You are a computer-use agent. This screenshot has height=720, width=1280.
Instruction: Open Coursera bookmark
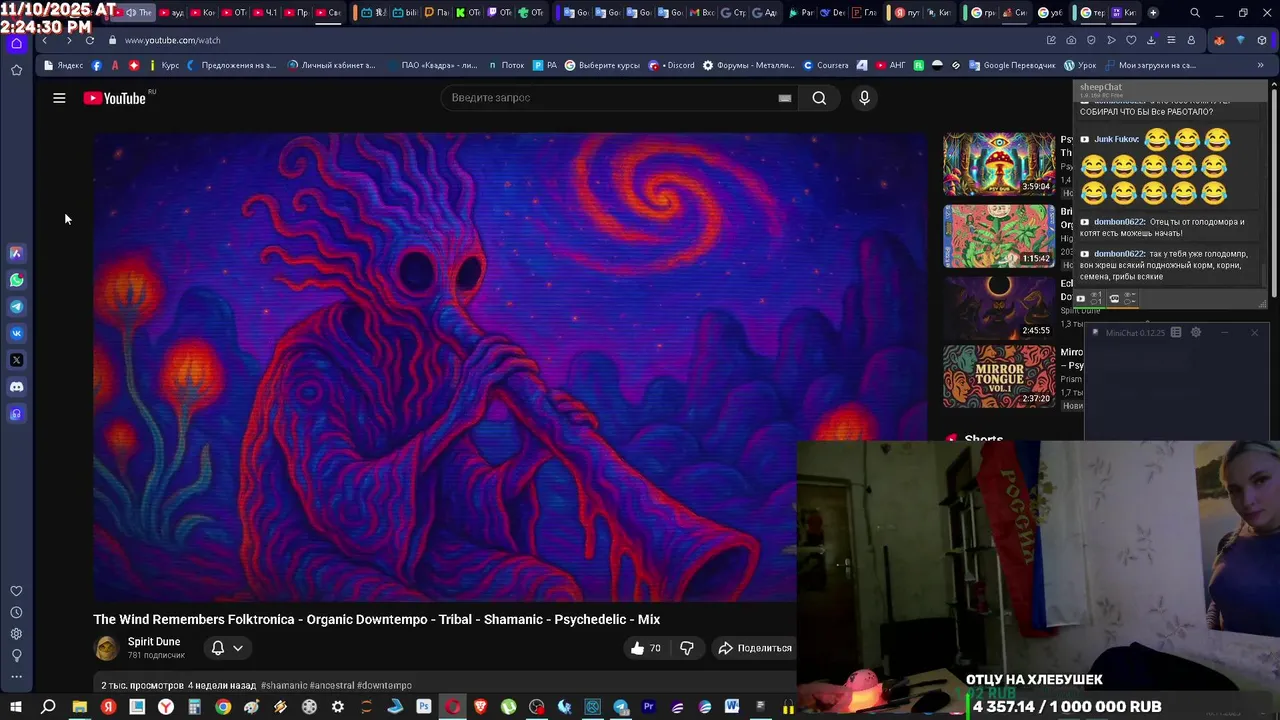[826, 65]
